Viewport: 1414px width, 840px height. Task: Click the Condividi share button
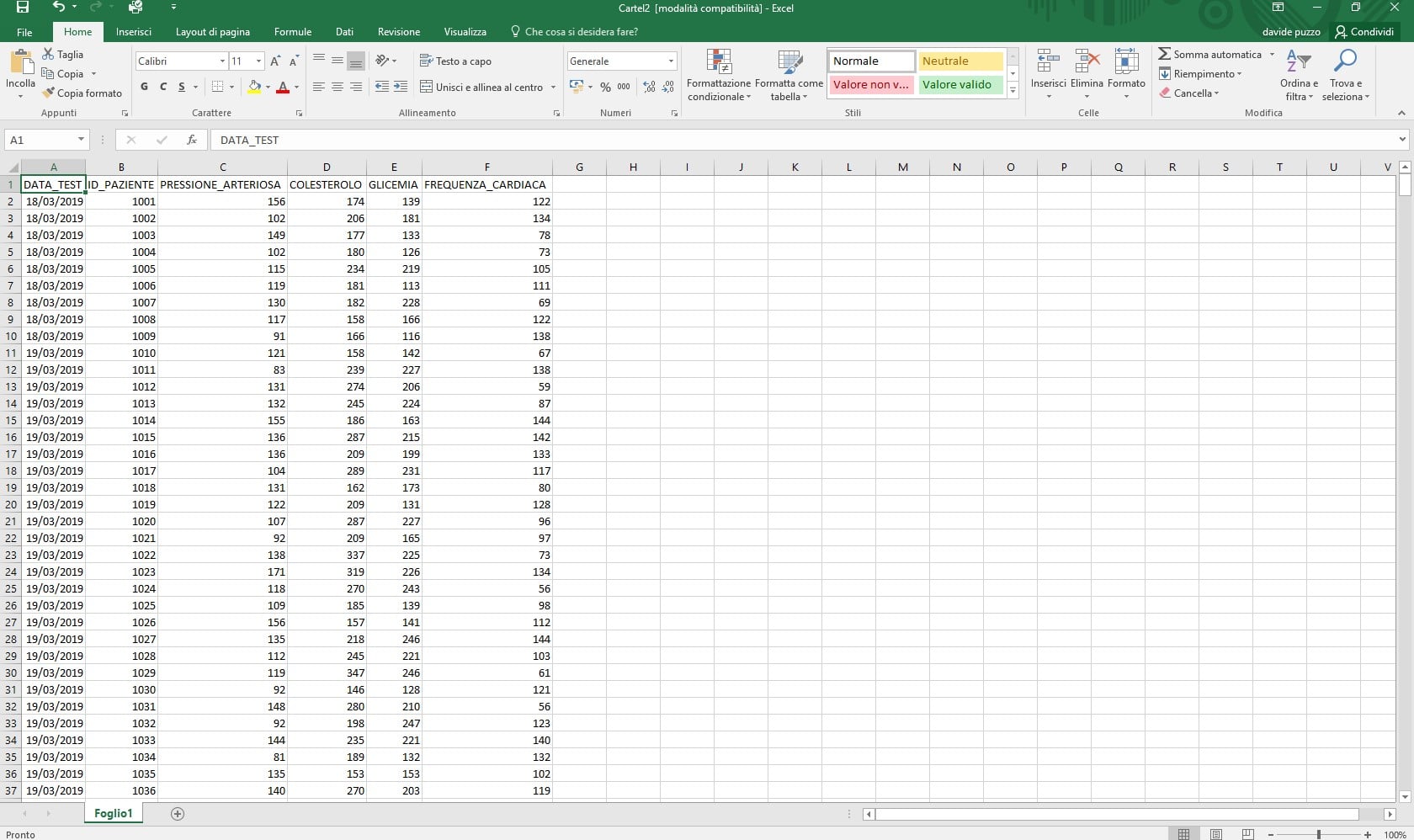[x=1364, y=32]
